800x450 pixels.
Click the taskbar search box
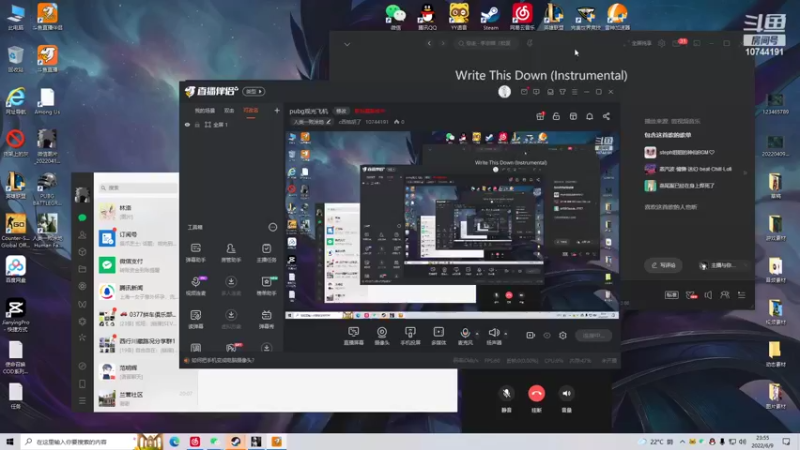coord(78,442)
